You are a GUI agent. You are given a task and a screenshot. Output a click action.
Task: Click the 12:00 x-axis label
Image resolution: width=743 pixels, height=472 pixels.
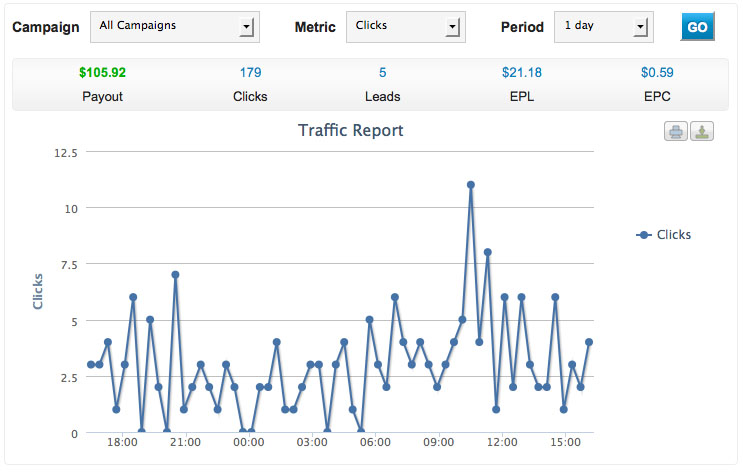pyautogui.click(x=502, y=441)
